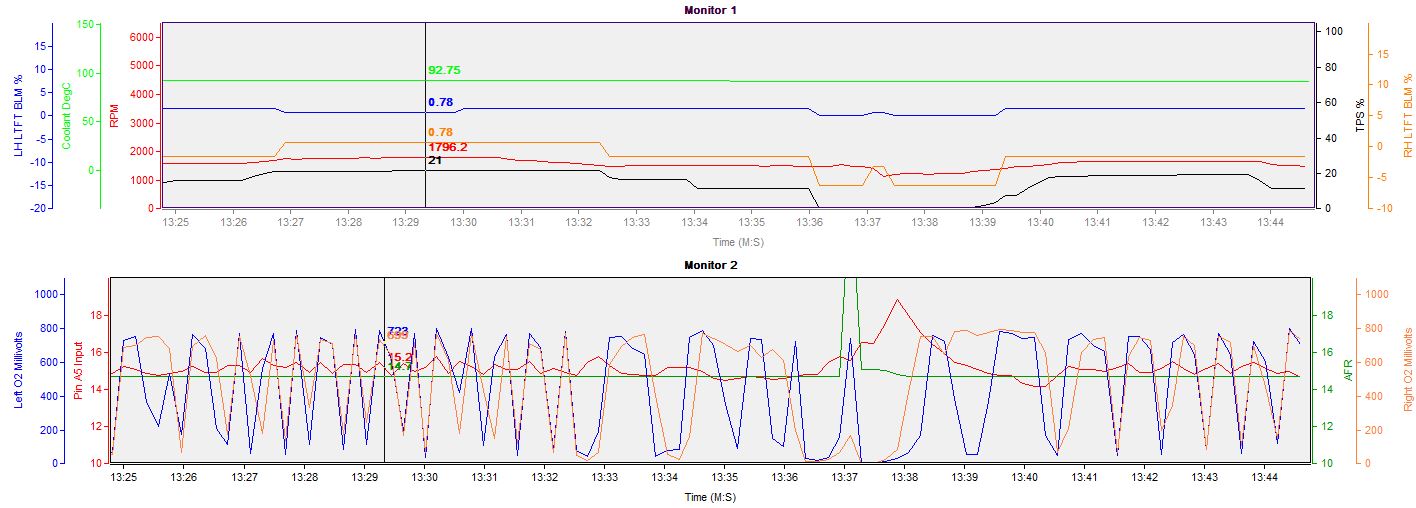Click the 13:33 time tick in Monitor 2

coord(604,477)
